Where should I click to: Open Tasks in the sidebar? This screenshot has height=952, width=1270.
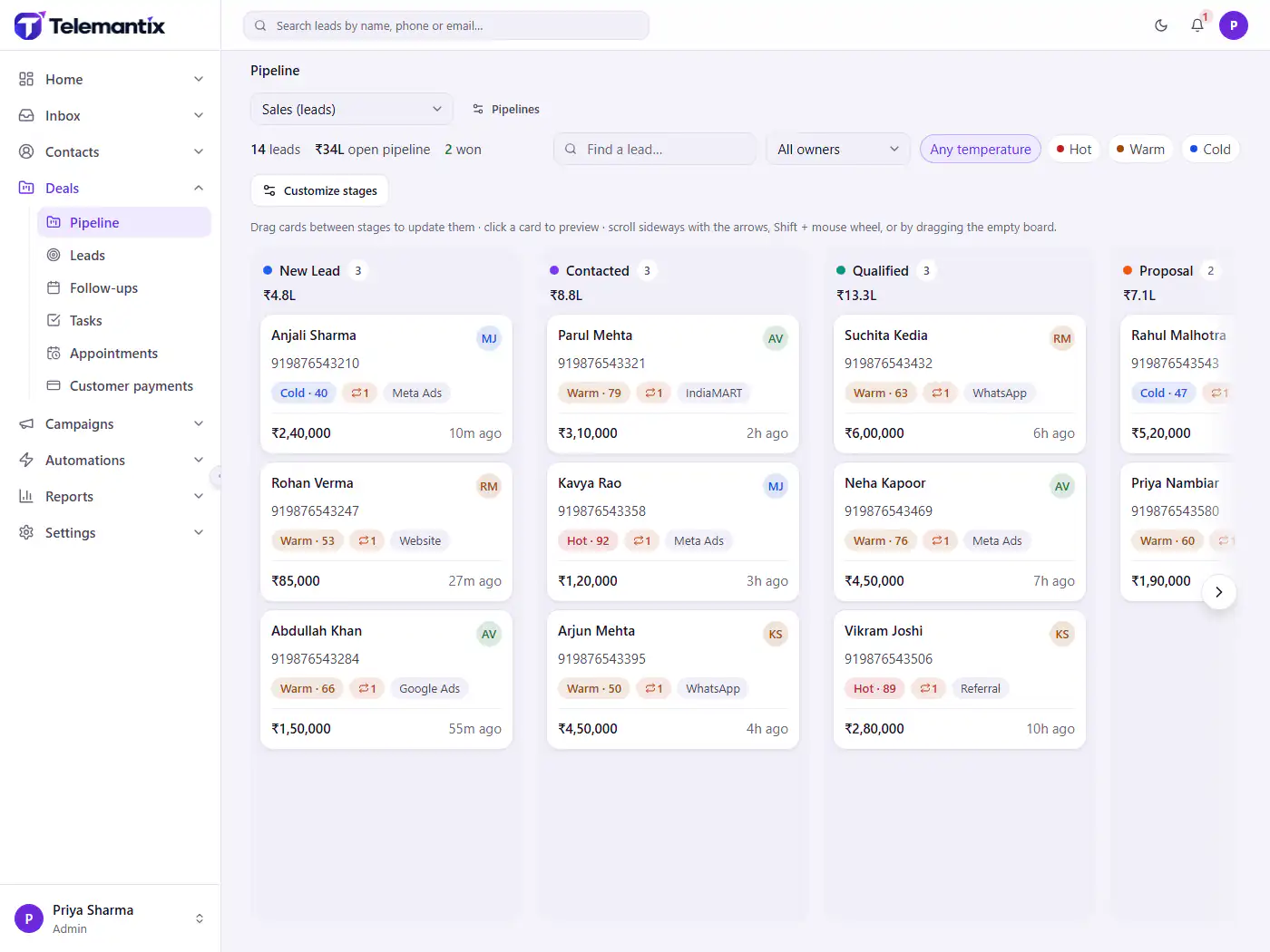(124, 321)
